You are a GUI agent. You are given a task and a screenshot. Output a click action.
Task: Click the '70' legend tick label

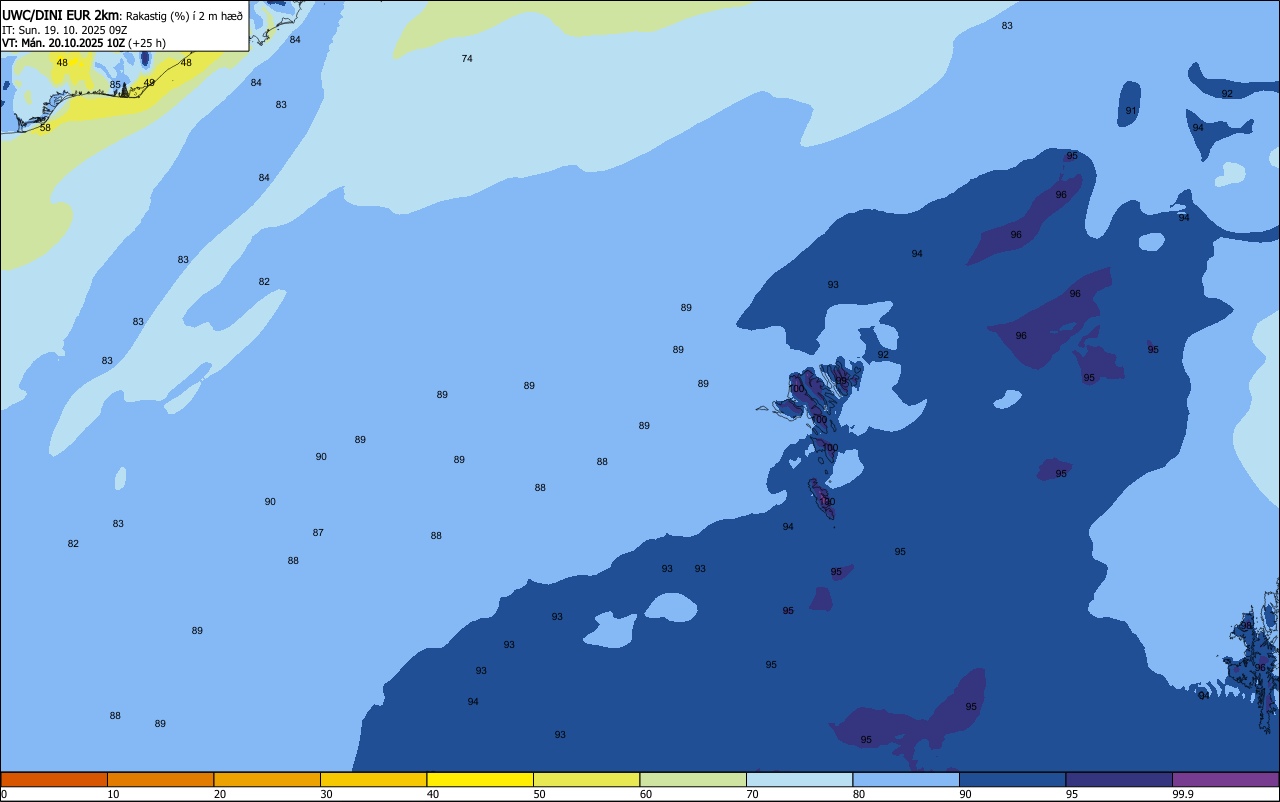point(752,794)
